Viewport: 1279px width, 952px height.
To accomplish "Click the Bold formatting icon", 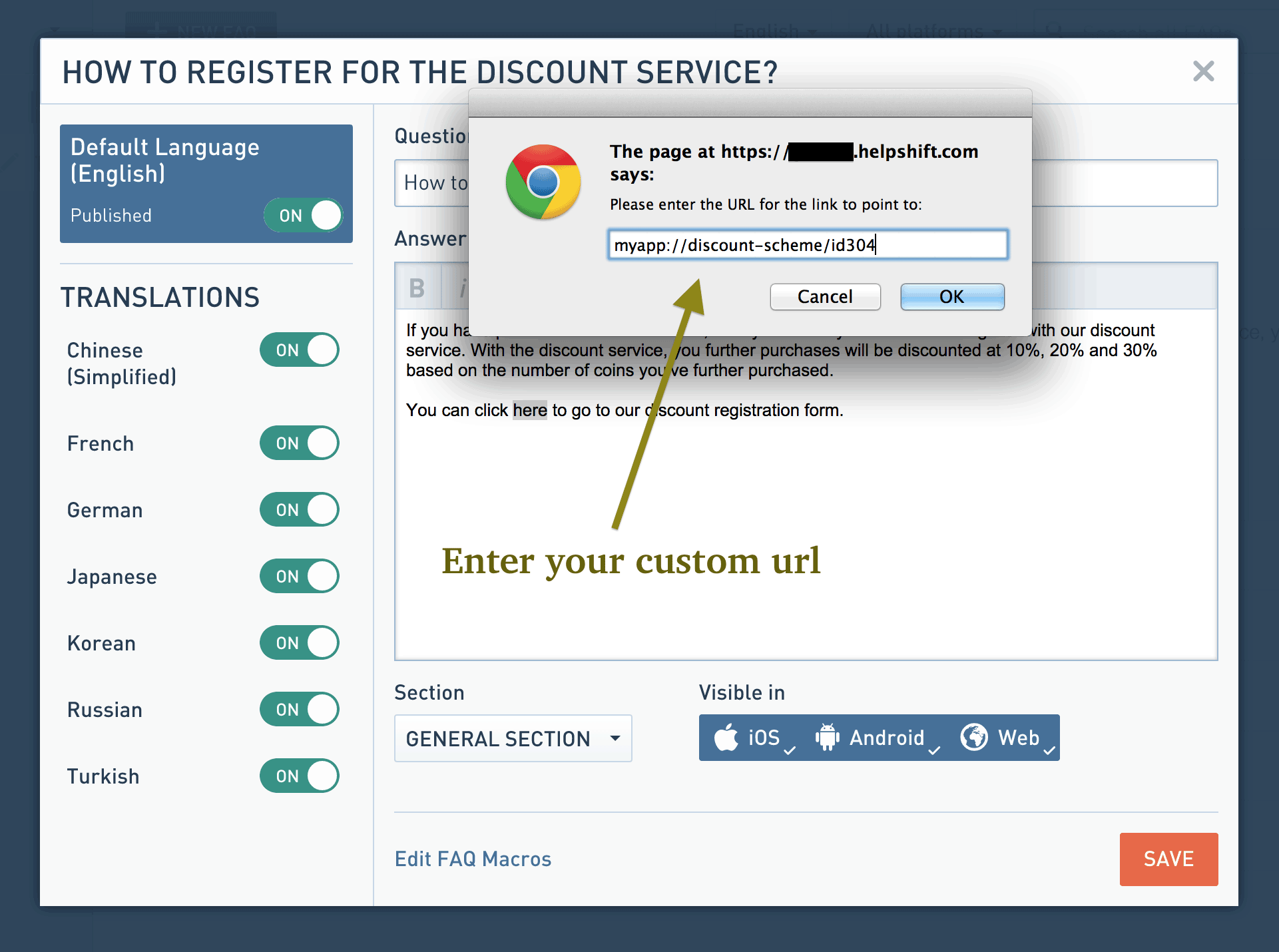I will [417, 288].
